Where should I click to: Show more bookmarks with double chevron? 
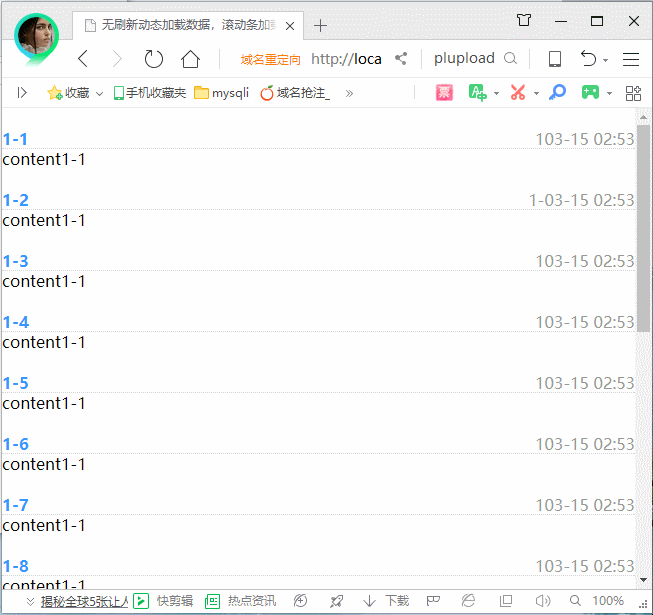point(349,93)
